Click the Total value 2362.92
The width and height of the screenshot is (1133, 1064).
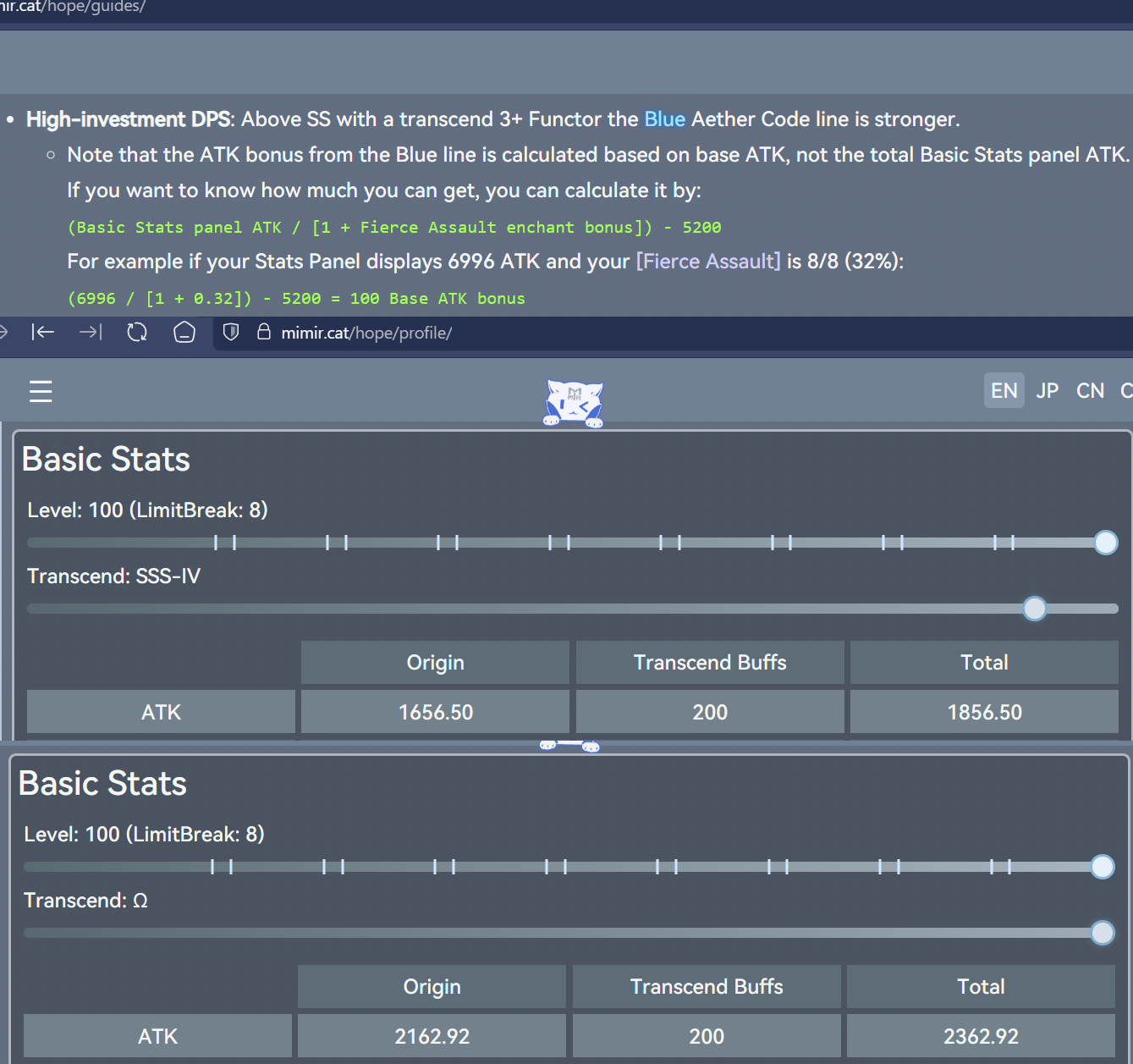pyautogui.click(x=981, y=1036)
